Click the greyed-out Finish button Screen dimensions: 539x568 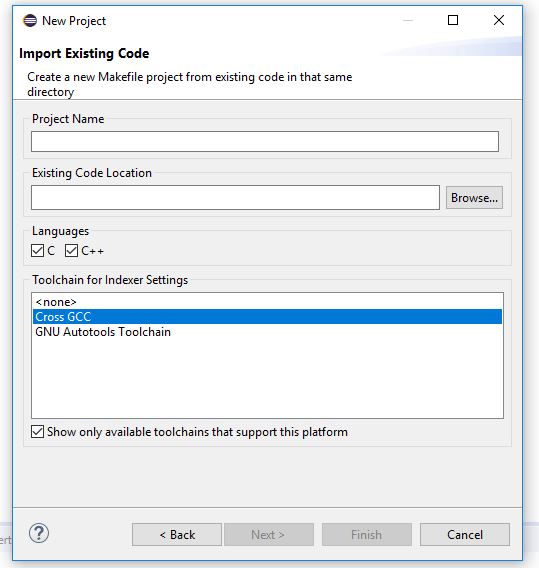point(367,534)
